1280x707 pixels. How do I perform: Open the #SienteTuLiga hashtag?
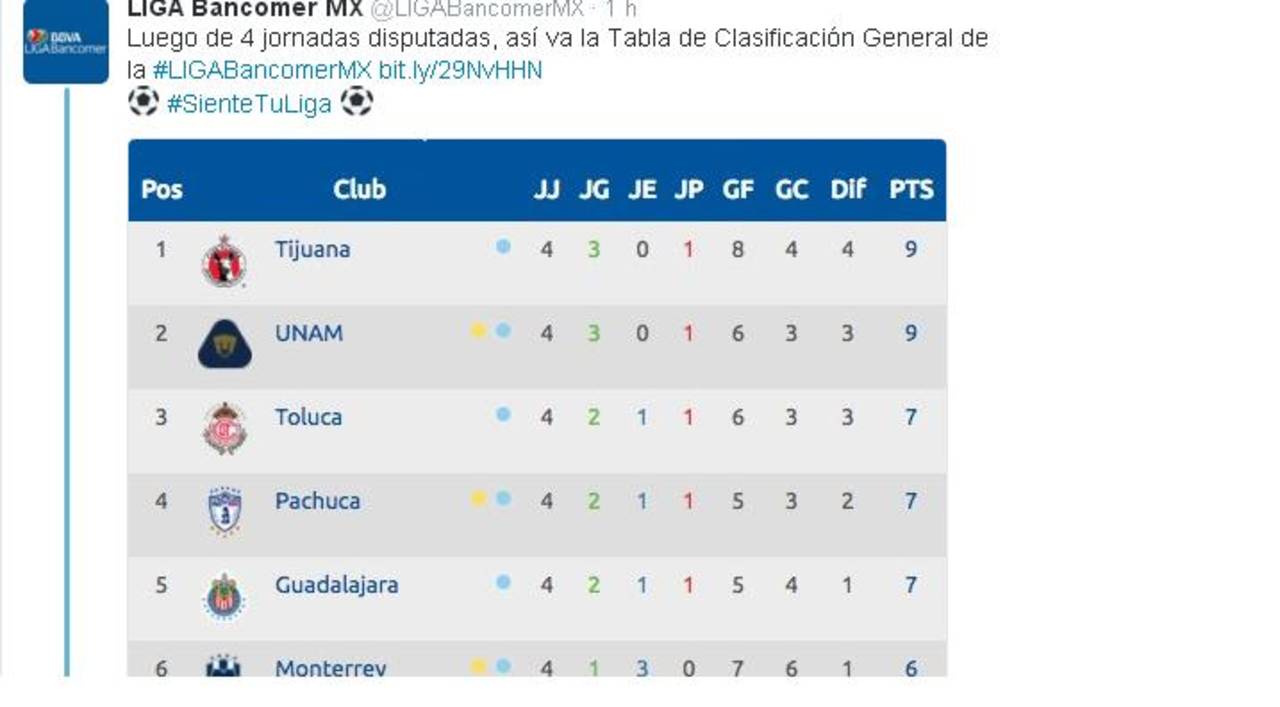tap(248, 104)
